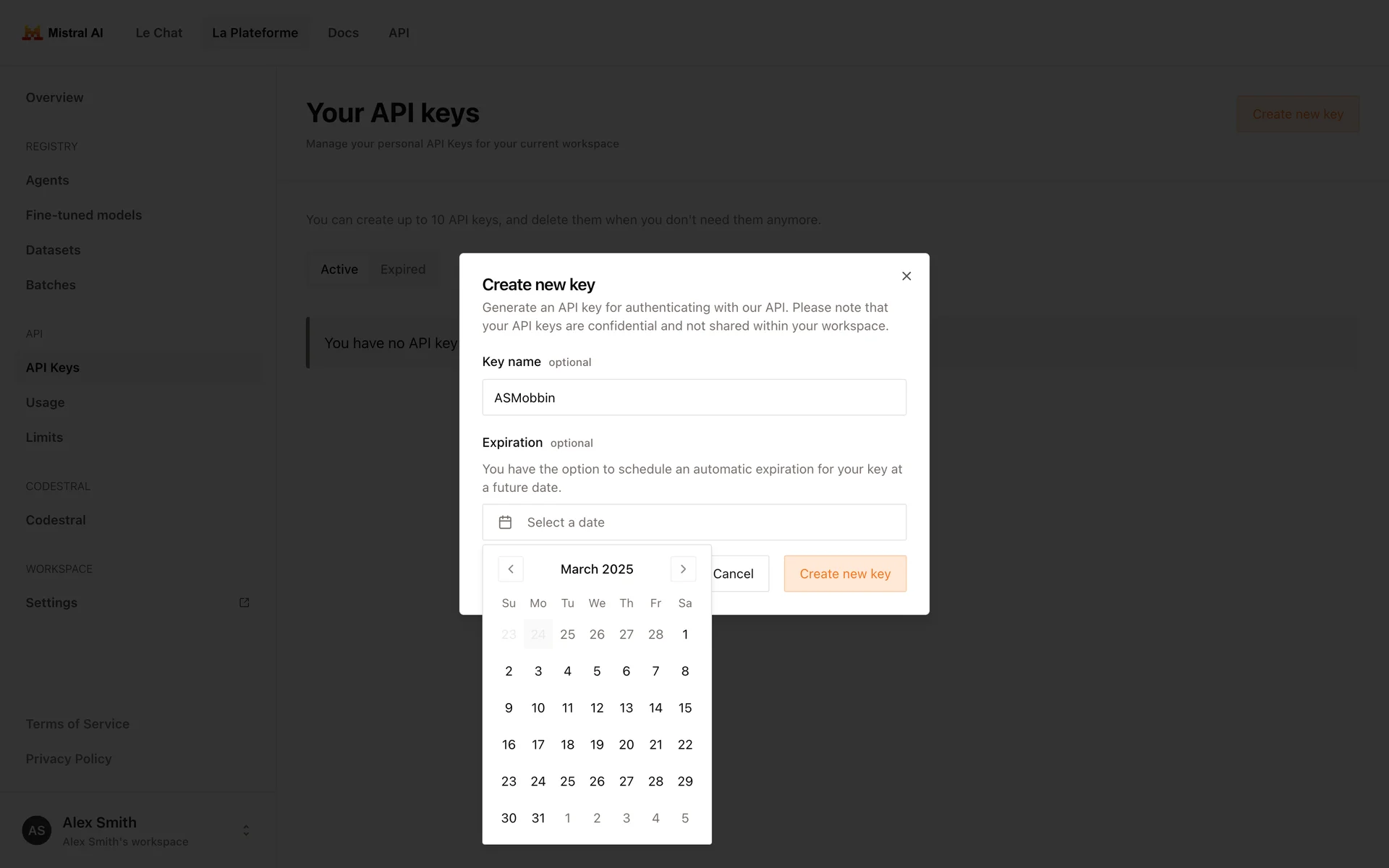Open the Settings external link icon
This screenshot has height=868, width=1389.
tap(245, 603)
